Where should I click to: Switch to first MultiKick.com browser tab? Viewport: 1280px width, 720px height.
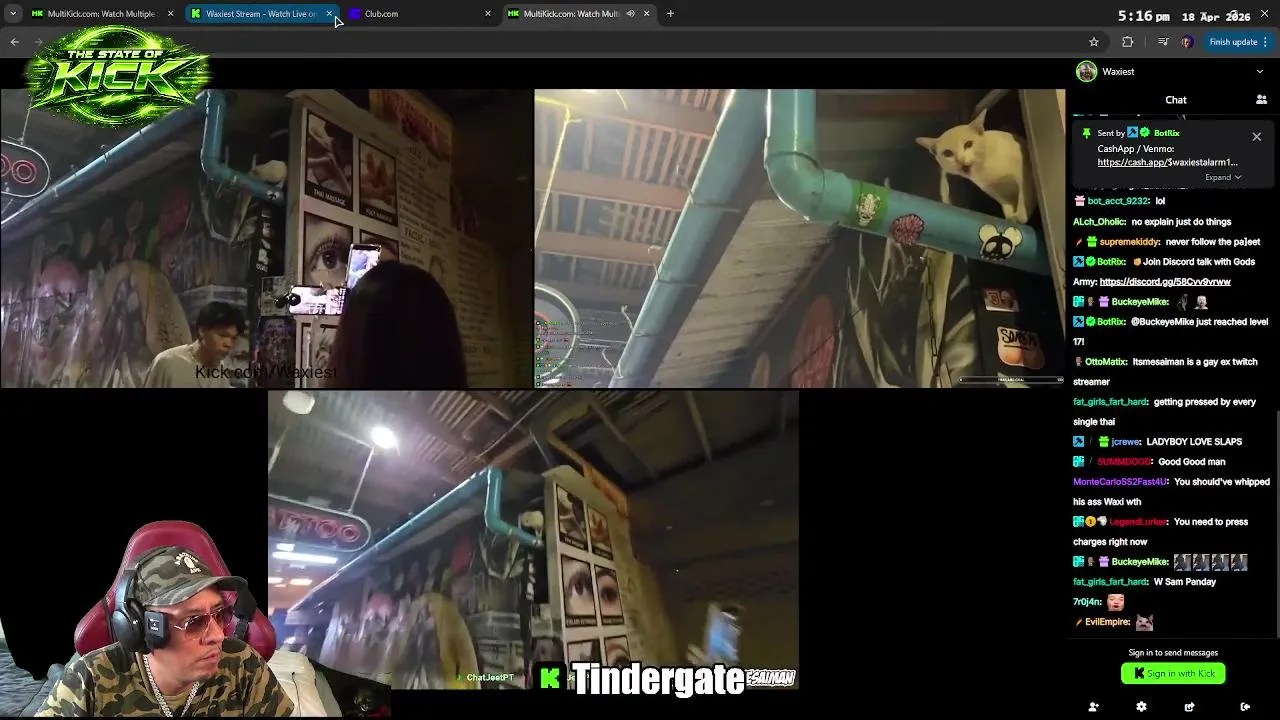(99, 14)
